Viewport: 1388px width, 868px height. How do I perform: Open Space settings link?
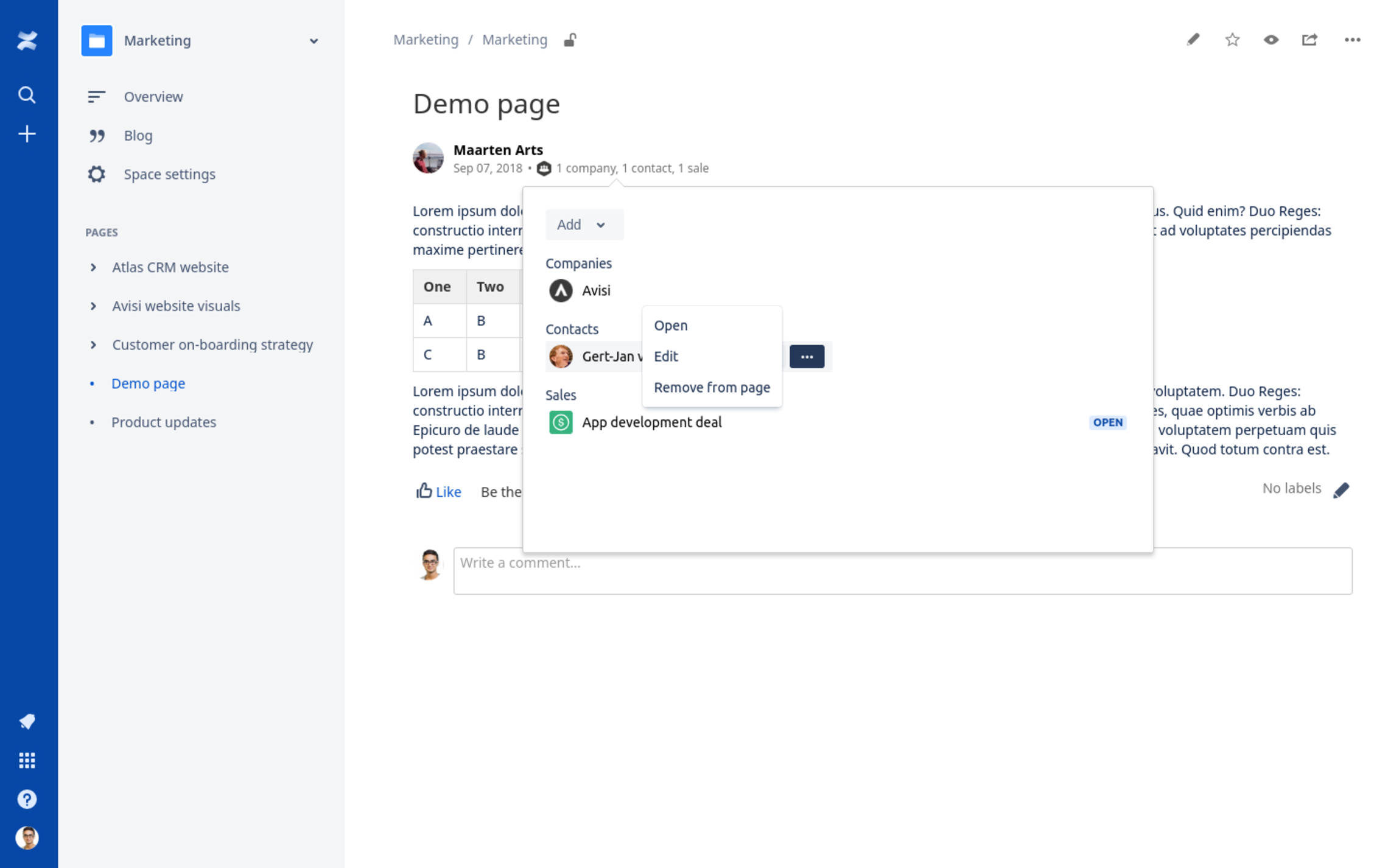(x=169, y=174)
